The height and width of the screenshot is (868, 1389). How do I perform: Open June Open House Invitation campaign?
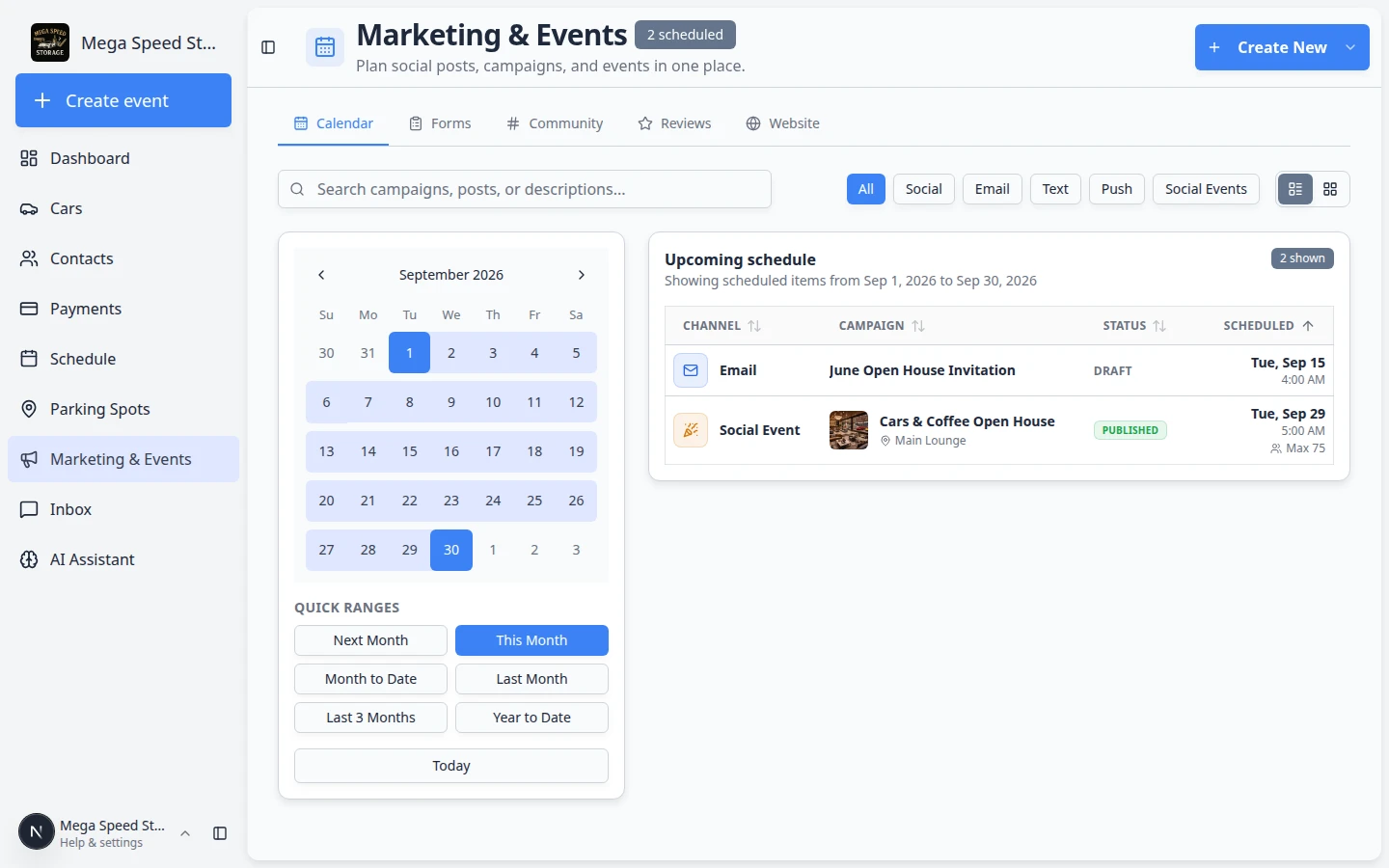(x=922, y=370)
